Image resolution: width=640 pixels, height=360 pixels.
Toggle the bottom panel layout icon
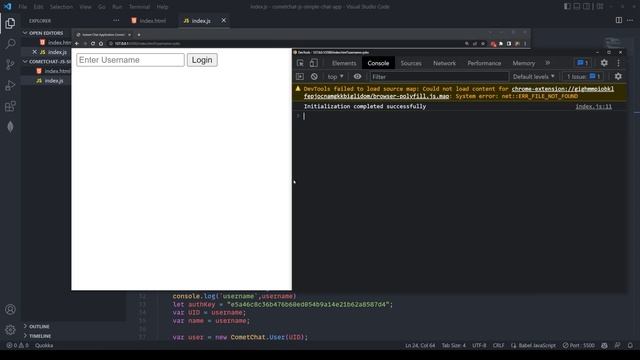577,7
